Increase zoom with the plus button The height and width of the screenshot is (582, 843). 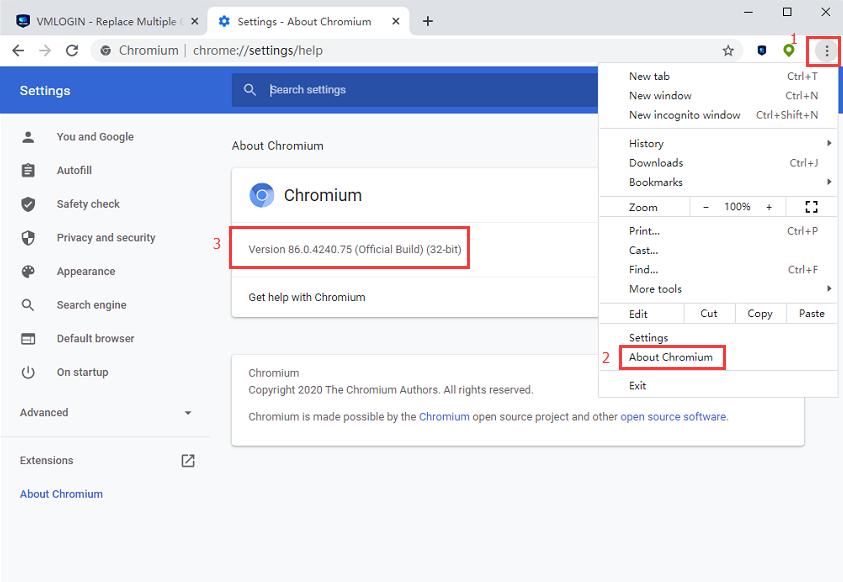(769, 207)
